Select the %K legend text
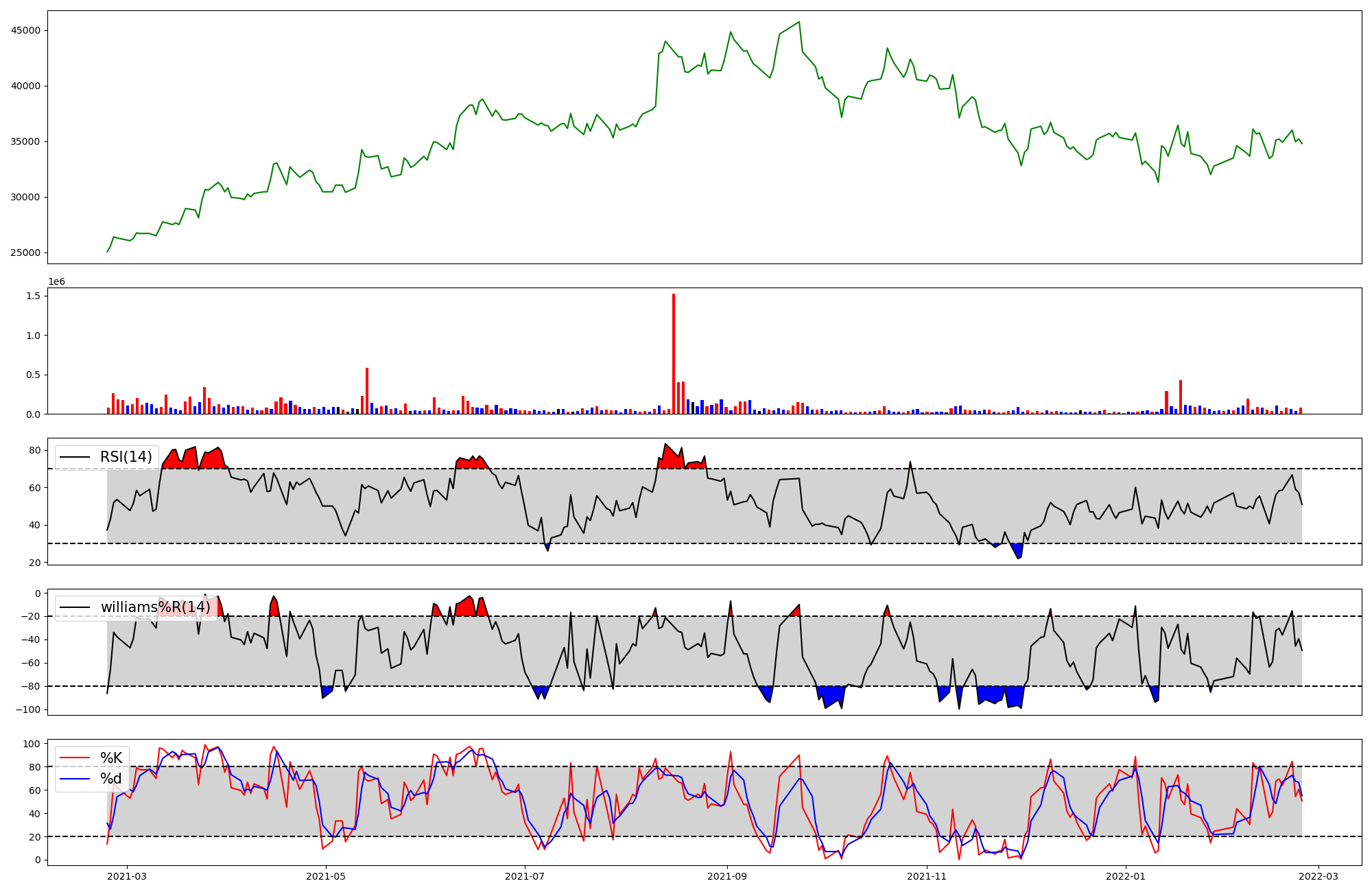This screenshot has width=1372, height=892. (111, 758)
